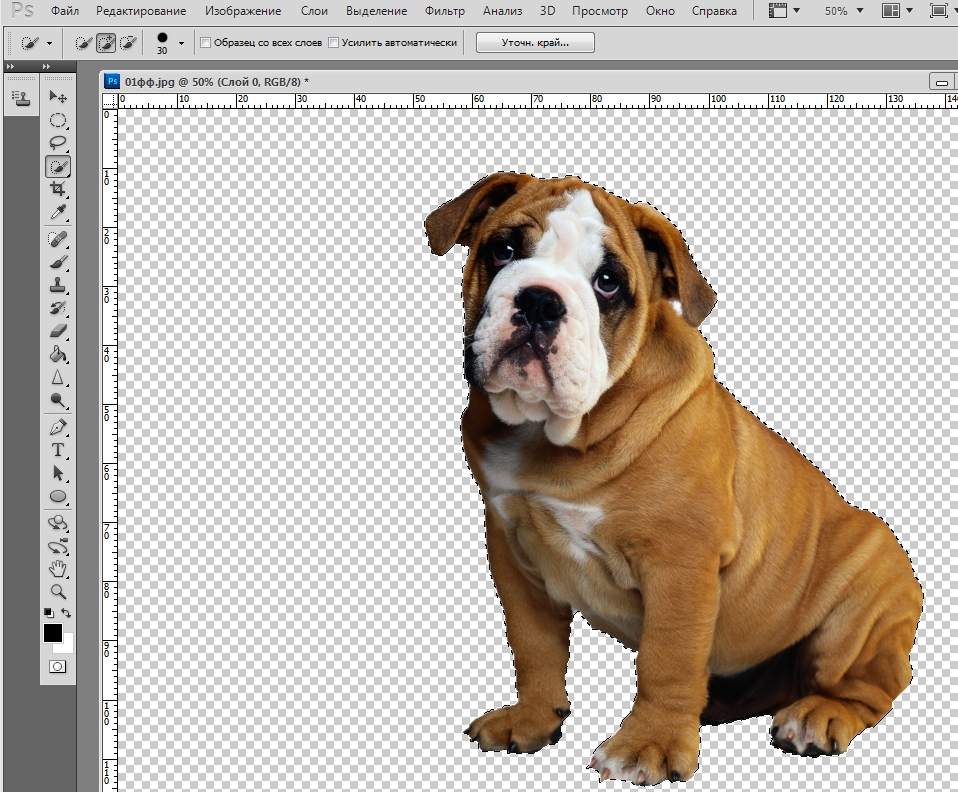Open the tool preset picker arrow
Image resolution: width=958 pixels, height=792 pixels.
pos(49,43)
